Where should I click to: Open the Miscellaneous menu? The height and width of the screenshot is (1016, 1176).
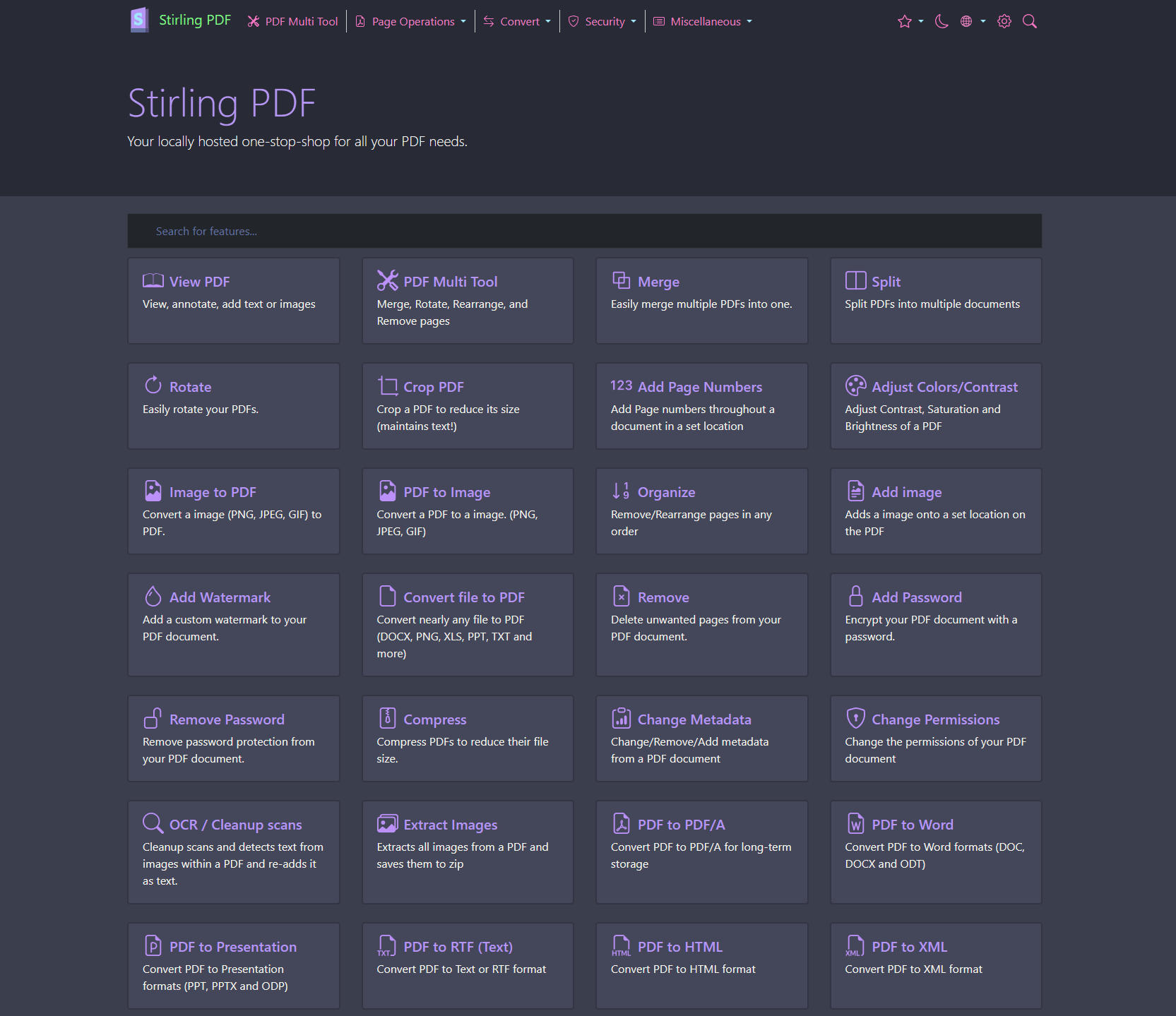pyautogui.click(x=702, y=21)
